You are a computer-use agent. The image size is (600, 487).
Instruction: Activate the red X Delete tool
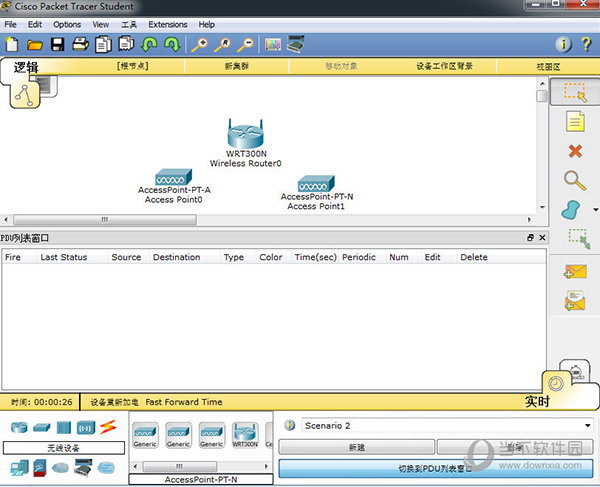click(575, 151)
